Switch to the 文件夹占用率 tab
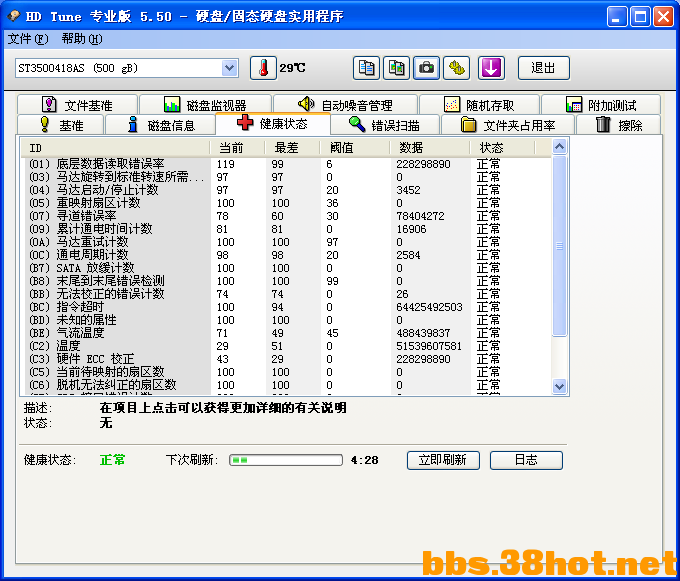The height and width of the screenshot is (581, 680). pos(508,125)
